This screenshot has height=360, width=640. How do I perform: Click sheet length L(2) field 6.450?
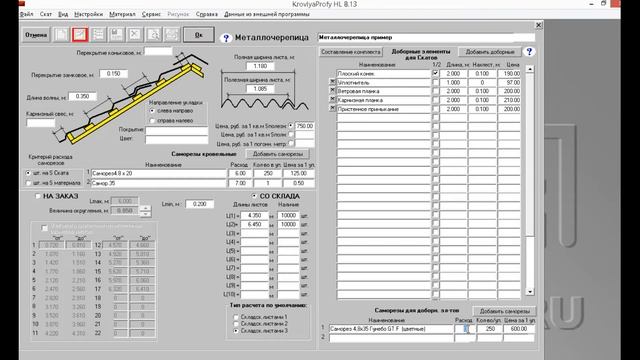(255, 224)
